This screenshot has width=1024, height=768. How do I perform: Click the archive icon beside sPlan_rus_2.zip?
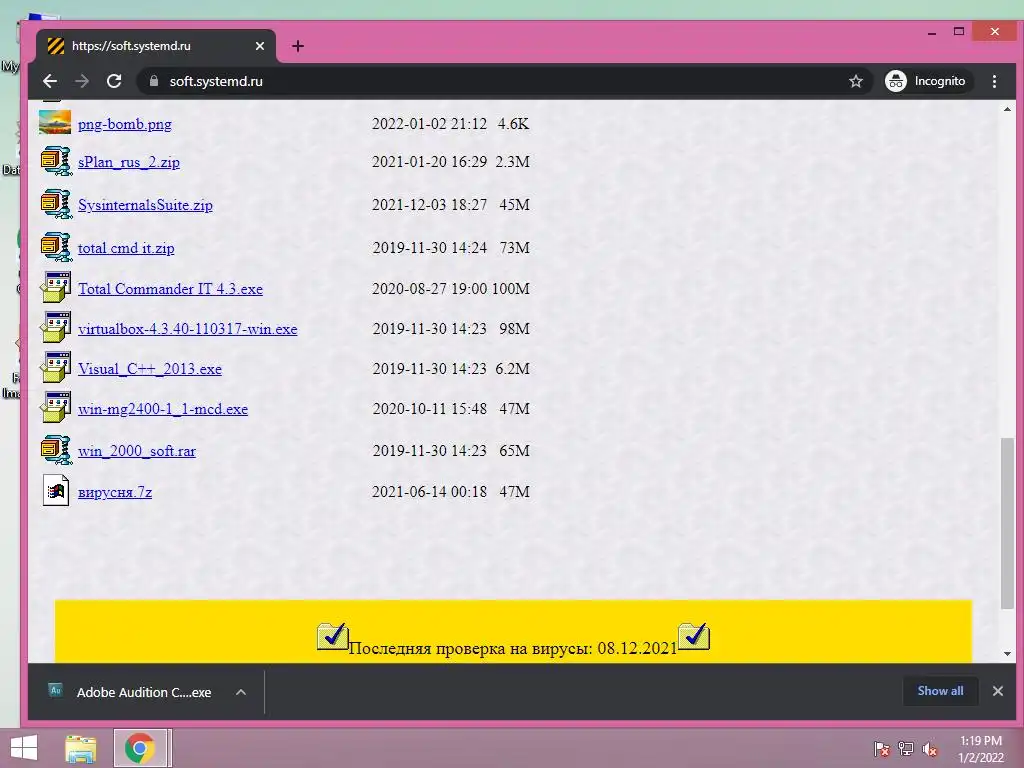tap(56, 161)
